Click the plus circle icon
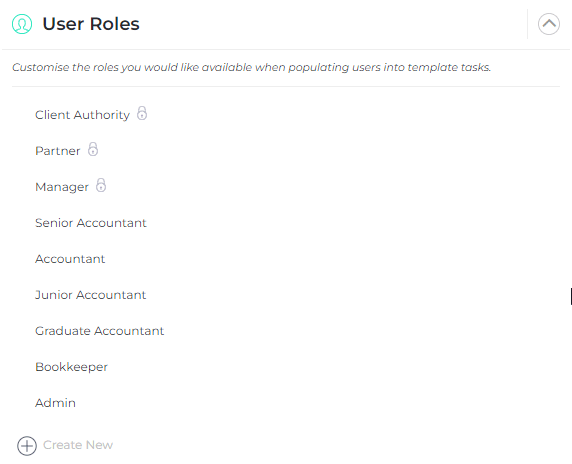Image resolution: width=572 pixels, height=464 pixels. (27, 446)
